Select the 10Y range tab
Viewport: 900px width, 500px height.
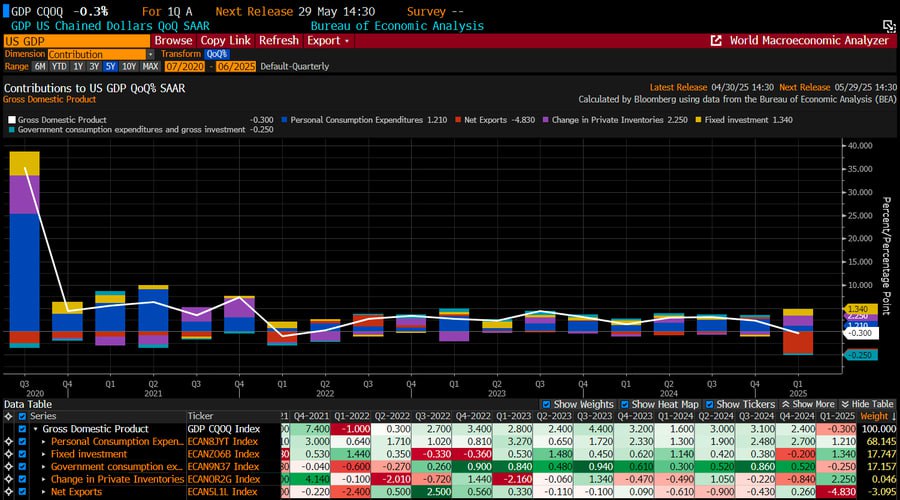[128, 66]
